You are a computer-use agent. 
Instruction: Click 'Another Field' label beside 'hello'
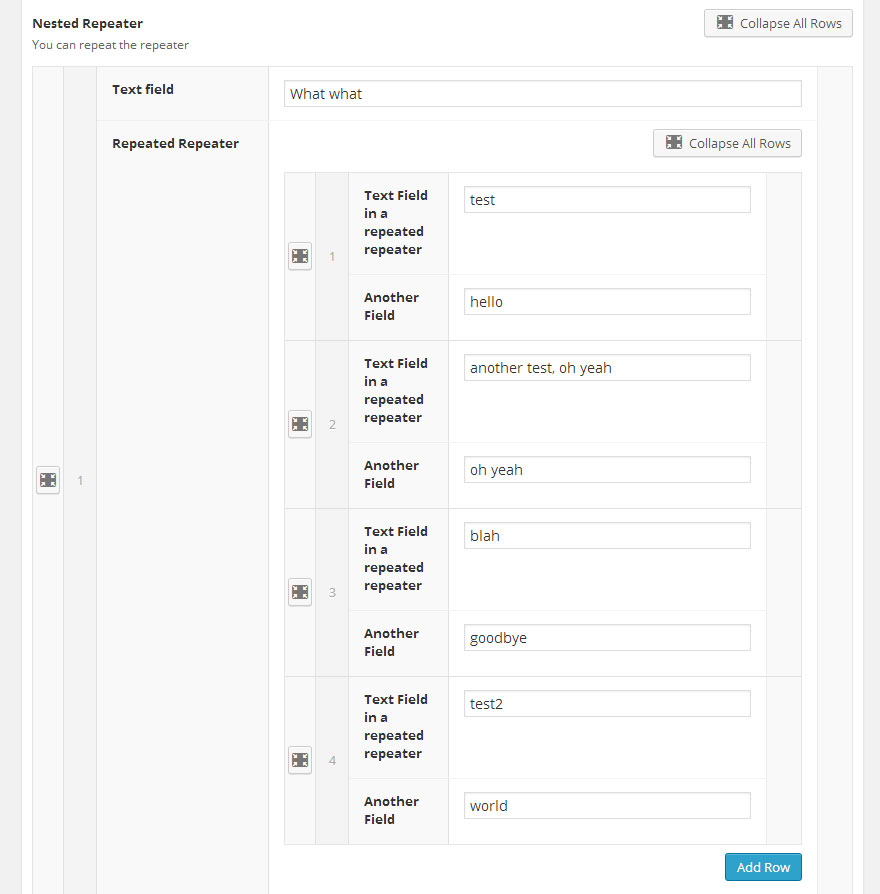click(391, 306)
